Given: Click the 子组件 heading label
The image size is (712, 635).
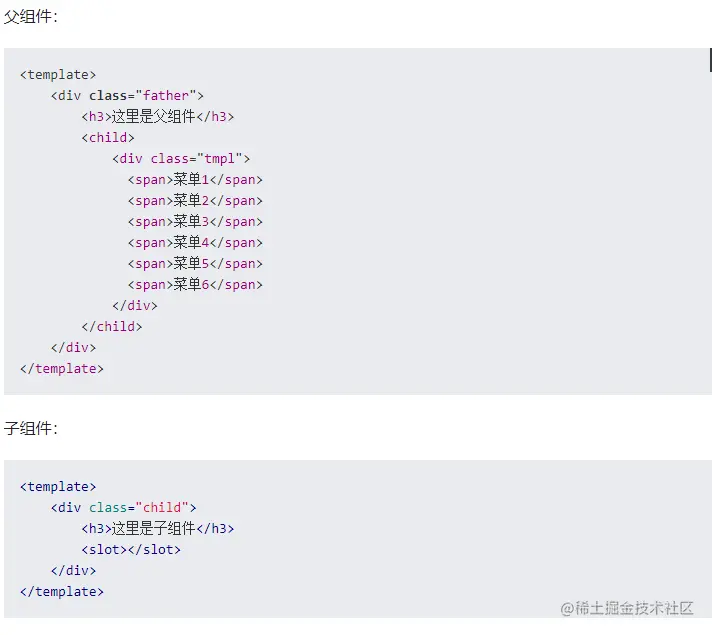Looking at the screenshot, I should [x=31, y=428].
